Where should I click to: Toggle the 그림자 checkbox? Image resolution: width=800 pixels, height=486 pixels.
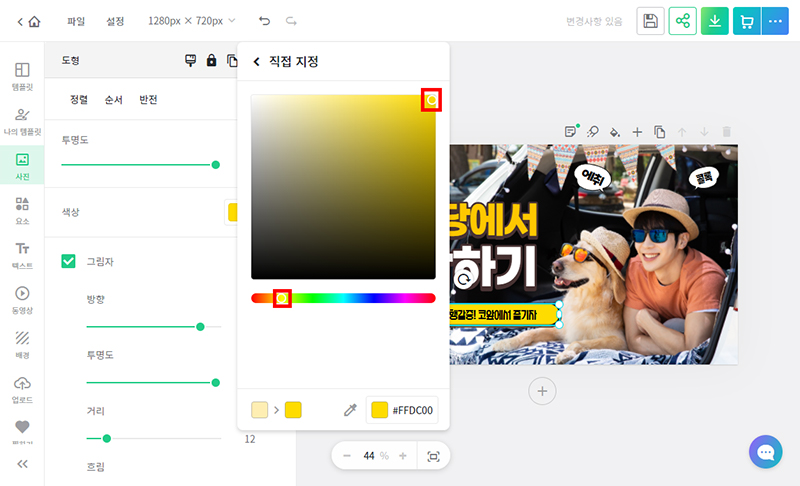[68, 261]
